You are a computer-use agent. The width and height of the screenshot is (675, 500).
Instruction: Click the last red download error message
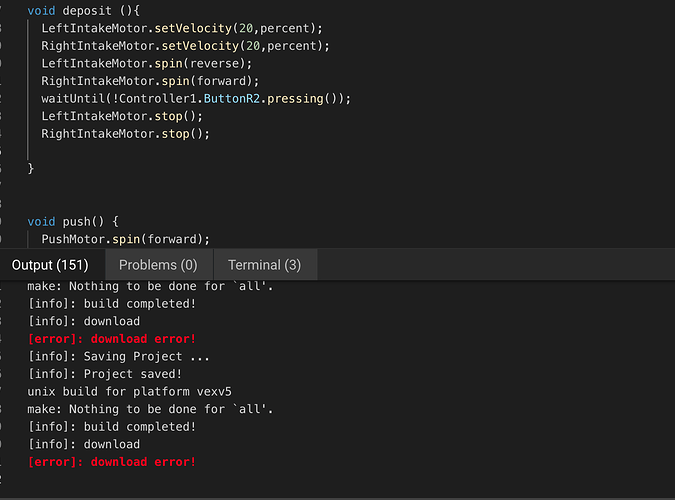tap(112, 462)
